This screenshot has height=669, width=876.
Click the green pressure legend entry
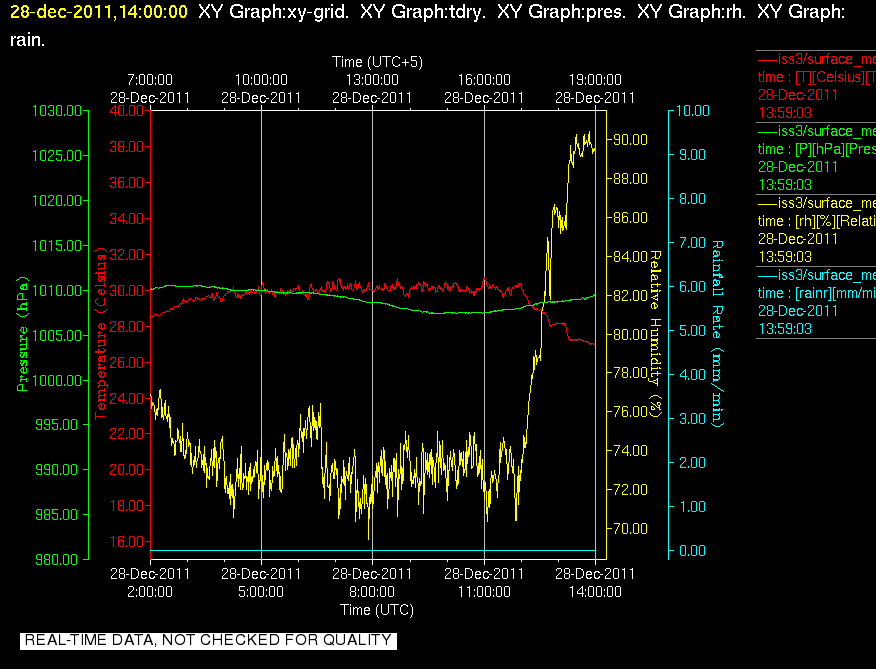pos(816,158)
